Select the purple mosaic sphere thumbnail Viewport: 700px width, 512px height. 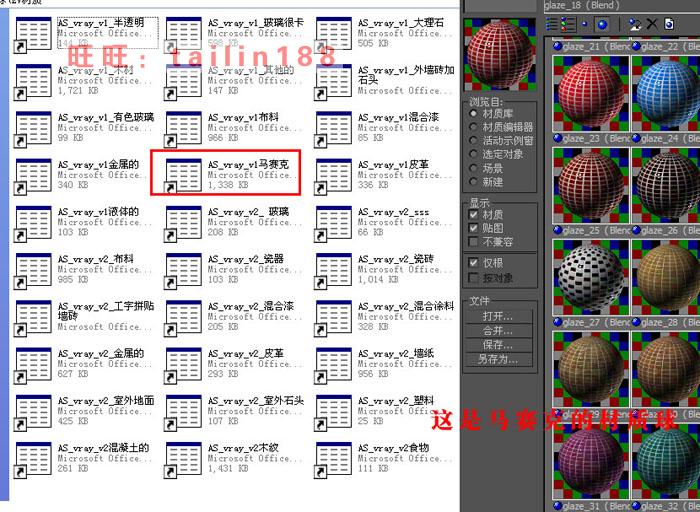pos(591,461)
